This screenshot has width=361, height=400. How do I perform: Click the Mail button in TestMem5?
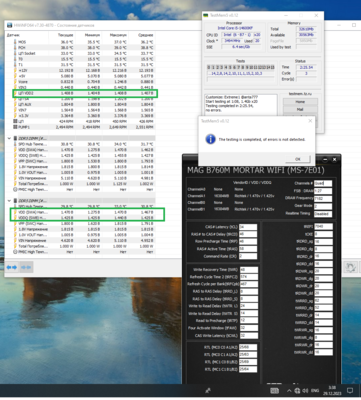(x=300, y=109)
